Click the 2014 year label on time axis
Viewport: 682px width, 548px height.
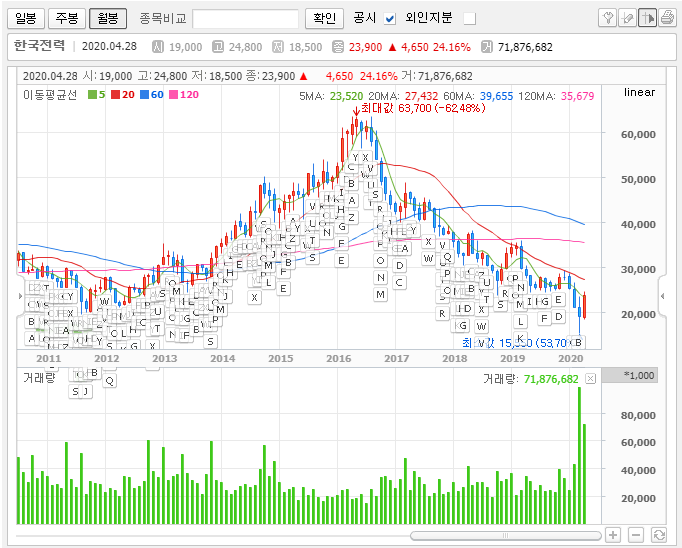222,358
